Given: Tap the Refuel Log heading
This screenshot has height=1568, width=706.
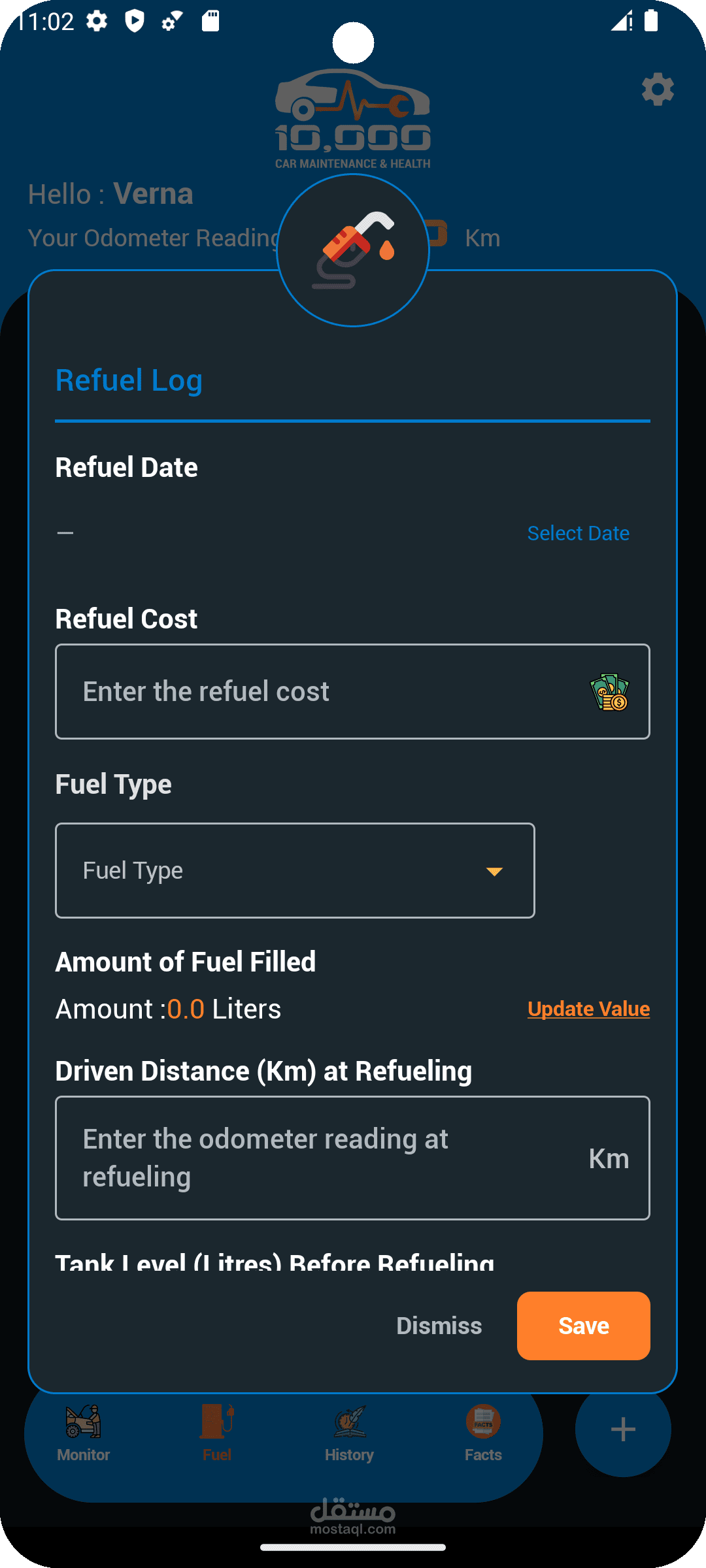Looking at the screenshot, I should point(129,380).
